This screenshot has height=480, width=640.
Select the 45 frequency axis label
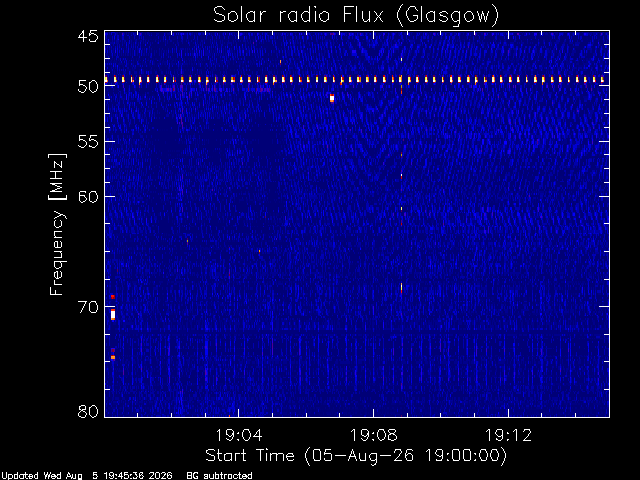[x=88, y=37]
